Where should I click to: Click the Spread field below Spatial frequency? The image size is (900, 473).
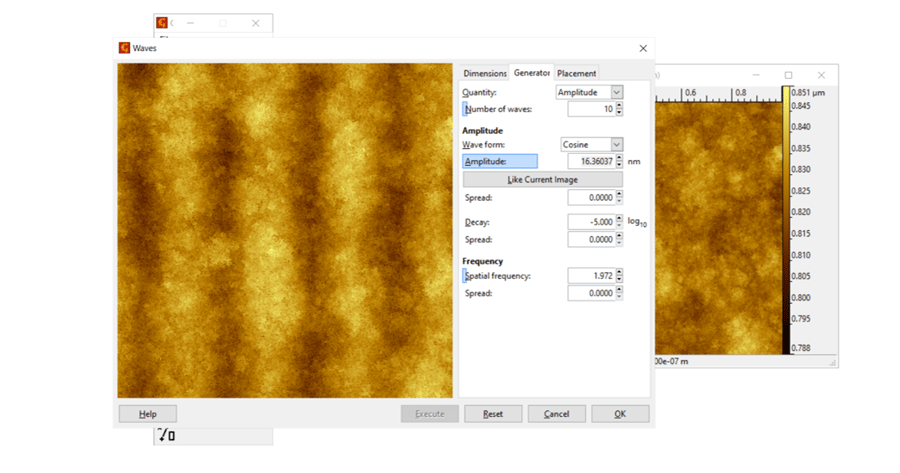tap(591, 293)
